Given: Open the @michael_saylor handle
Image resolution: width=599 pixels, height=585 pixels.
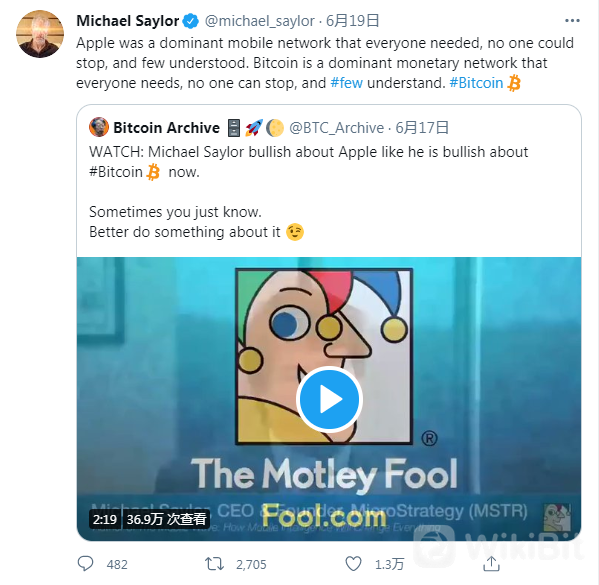Looking at the screenshot, I should [x=260, y=21].
